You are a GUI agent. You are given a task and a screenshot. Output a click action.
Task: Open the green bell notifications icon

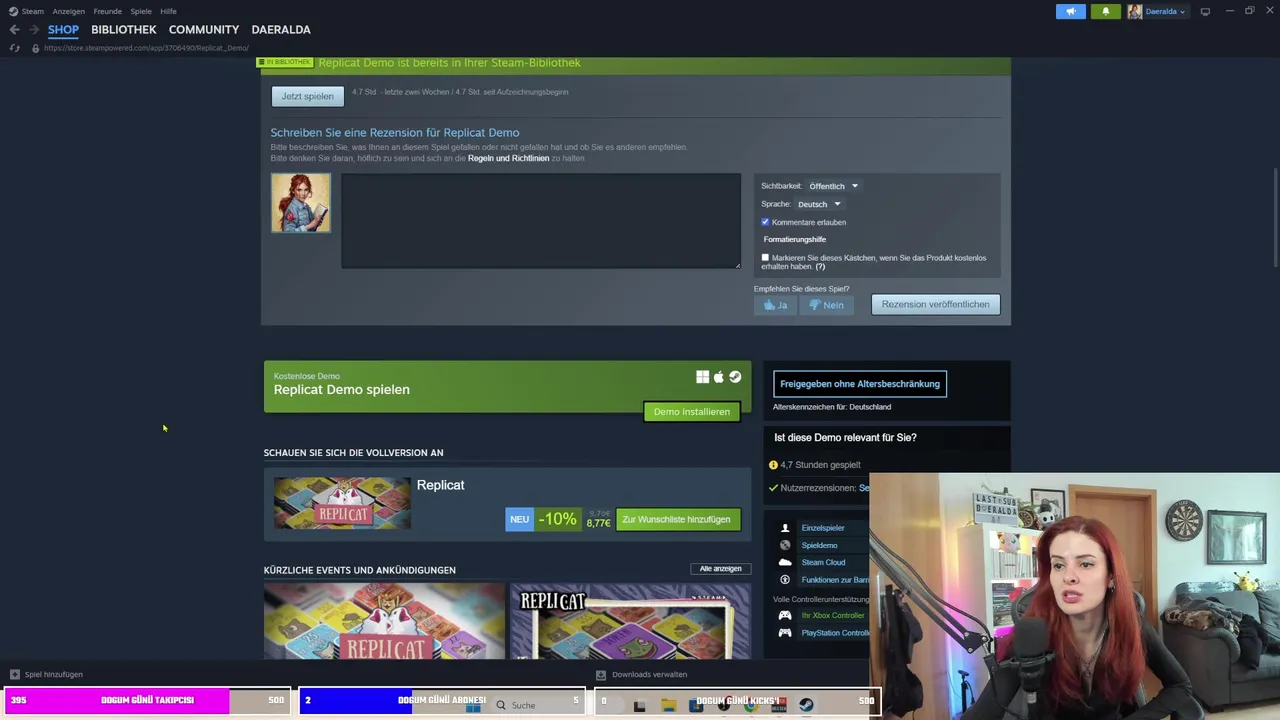(1105, 11)
